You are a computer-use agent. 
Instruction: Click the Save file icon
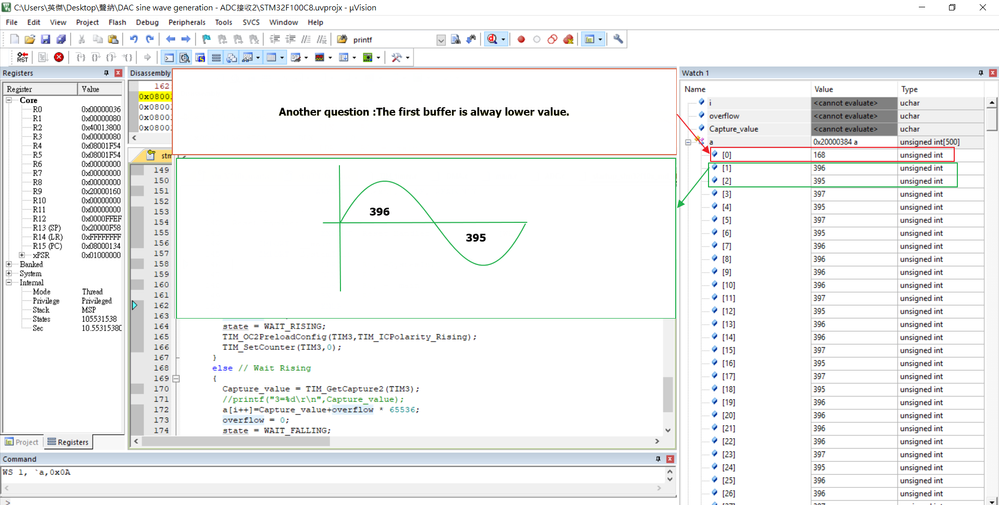tap(45, 39)
